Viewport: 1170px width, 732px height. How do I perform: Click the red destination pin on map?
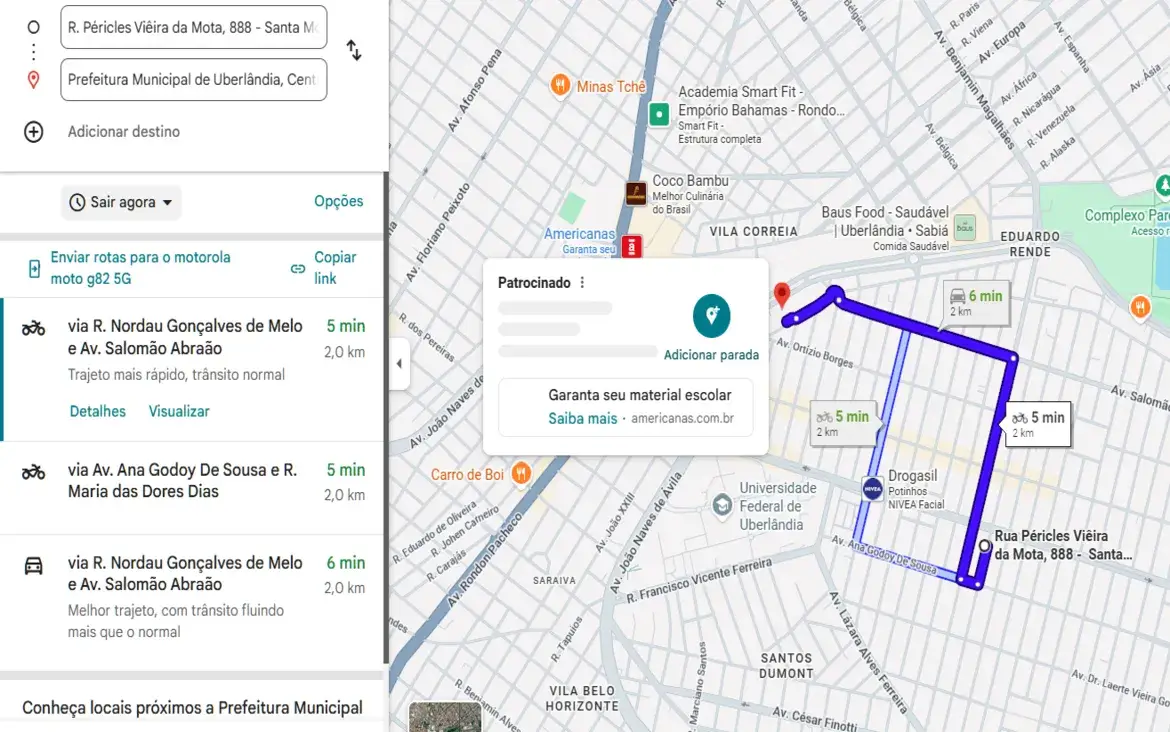click(782, 294)
